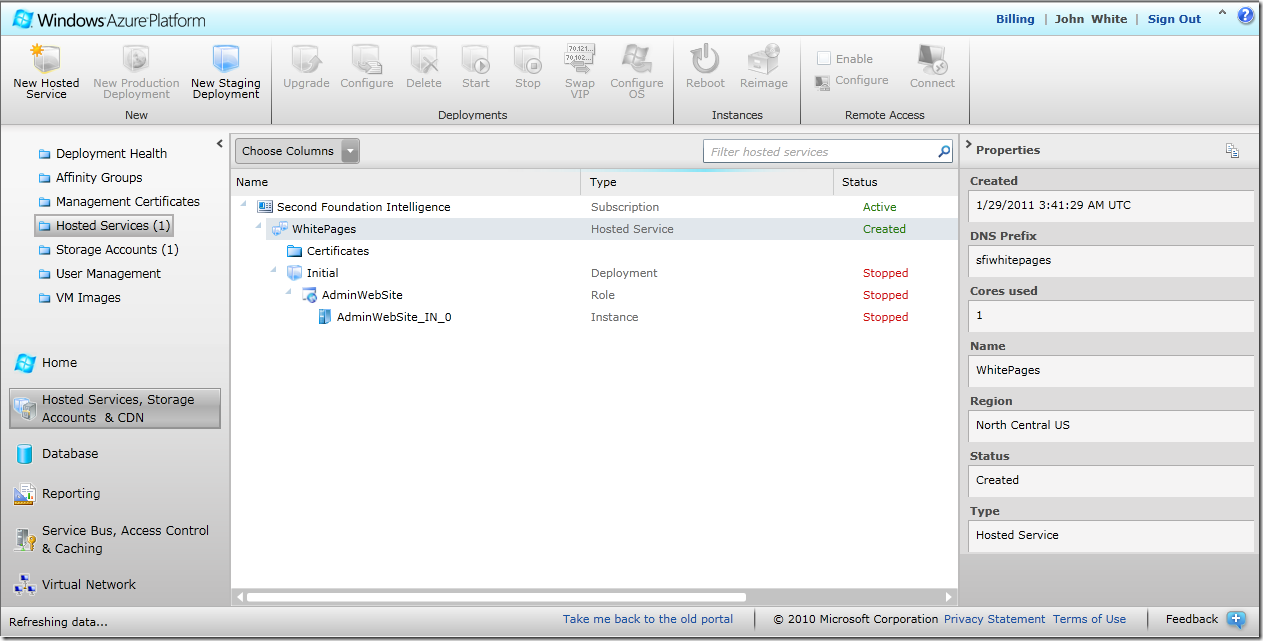
Task: Click the Delete deployment icon
Action: (x=424, y=59)
